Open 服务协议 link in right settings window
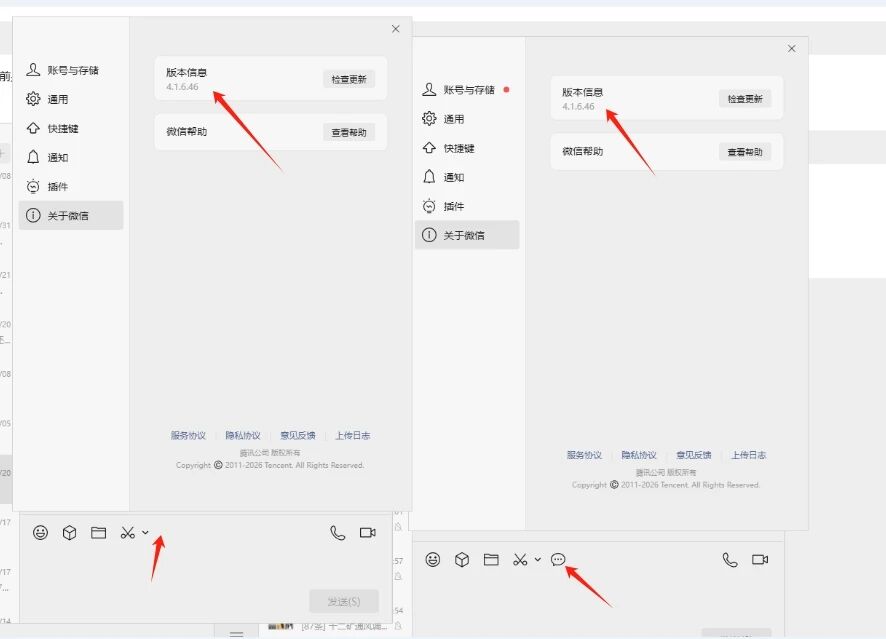Screen dimensions: 886x639 [x=584, y=455]
